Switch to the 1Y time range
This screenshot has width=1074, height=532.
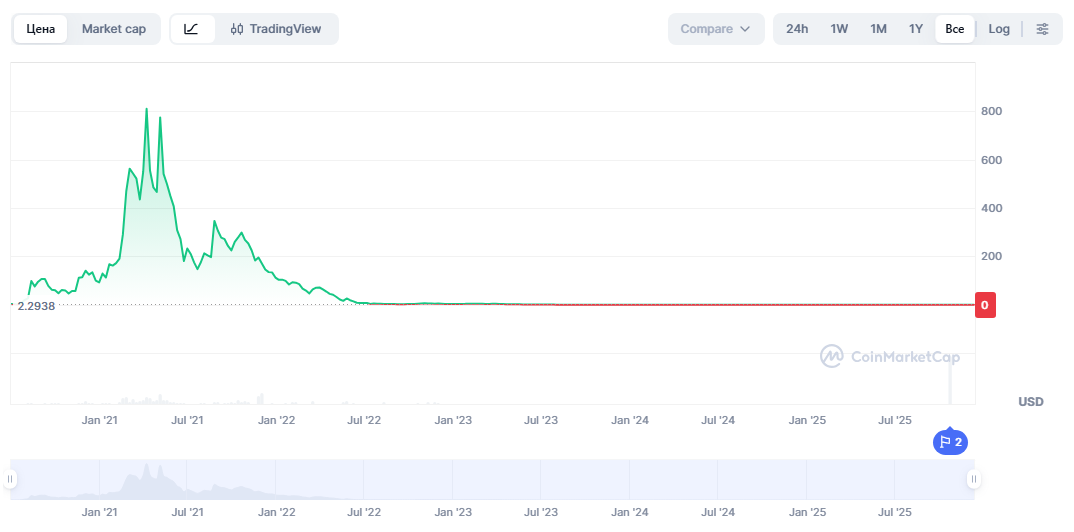coord(916,29)
